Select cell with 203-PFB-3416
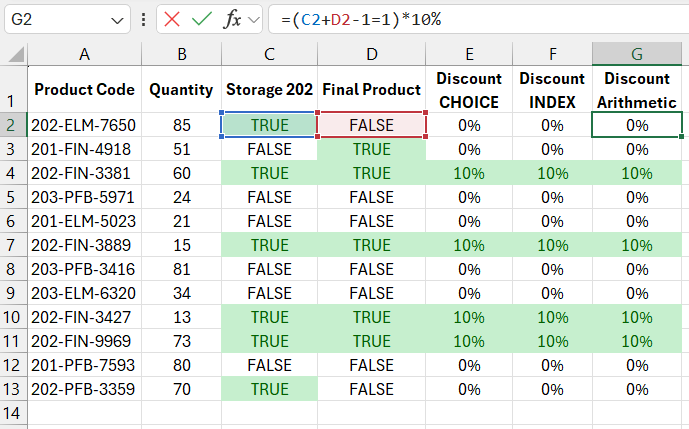This screenshot has width=689, height=429. 84,269
